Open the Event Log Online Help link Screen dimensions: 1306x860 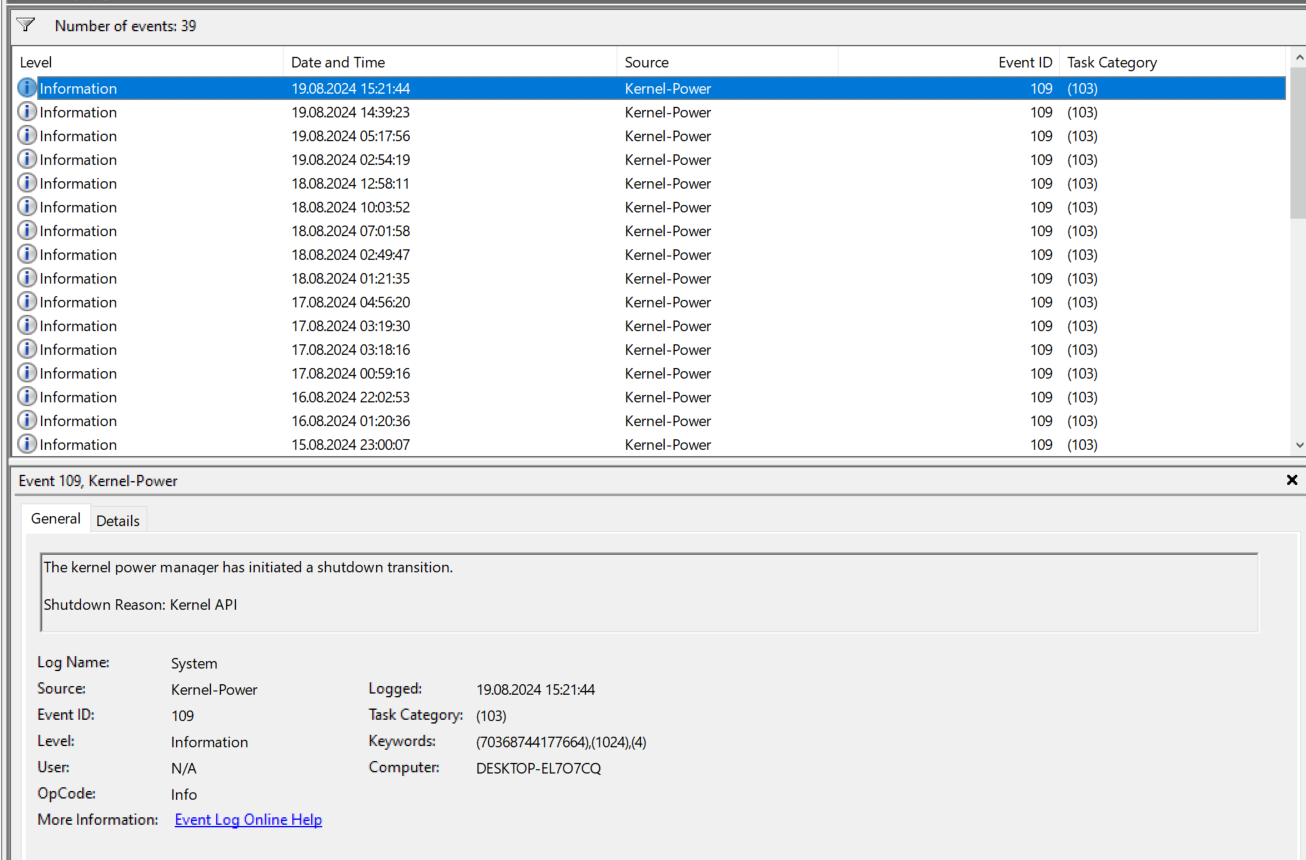point(248,820)
